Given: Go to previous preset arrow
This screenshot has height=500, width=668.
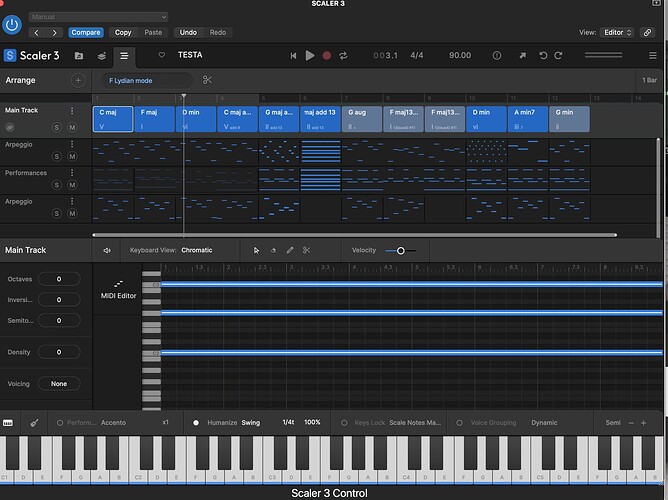Looking at the screenshot, I should click(x=37, y=32).
